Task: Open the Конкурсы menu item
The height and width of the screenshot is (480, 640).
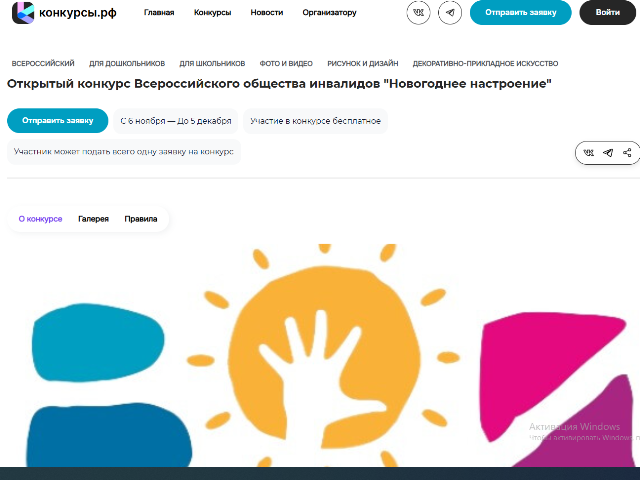Action: pyautogui.click(x=212, y=13)
